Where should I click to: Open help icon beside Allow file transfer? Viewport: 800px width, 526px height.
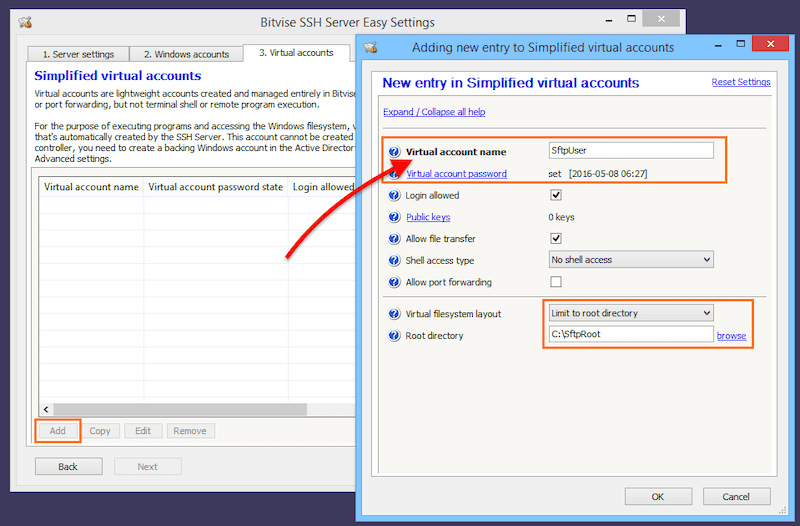tap(394, 239)
